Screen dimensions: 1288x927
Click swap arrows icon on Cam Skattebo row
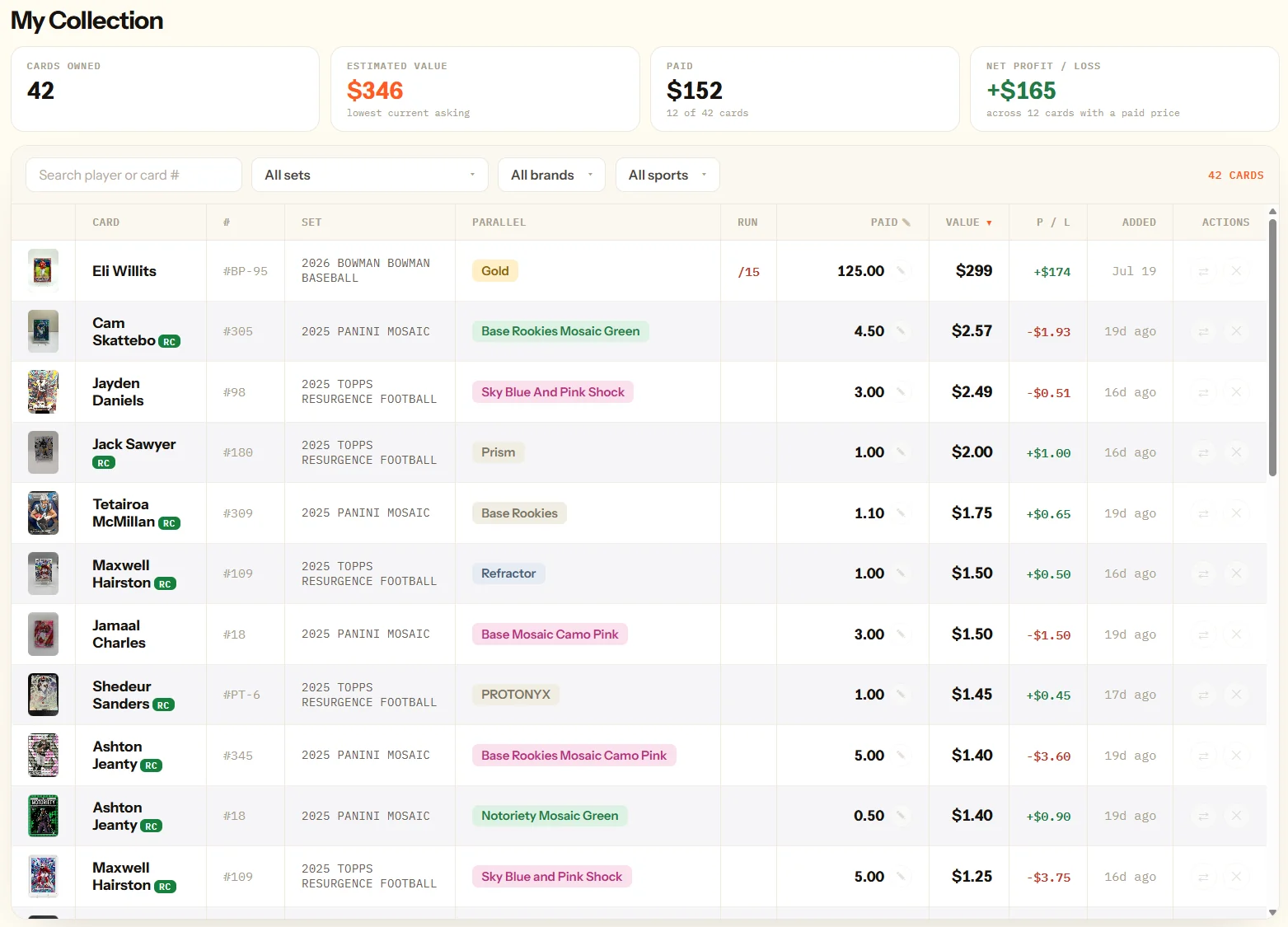click(x=1203, y=331)
